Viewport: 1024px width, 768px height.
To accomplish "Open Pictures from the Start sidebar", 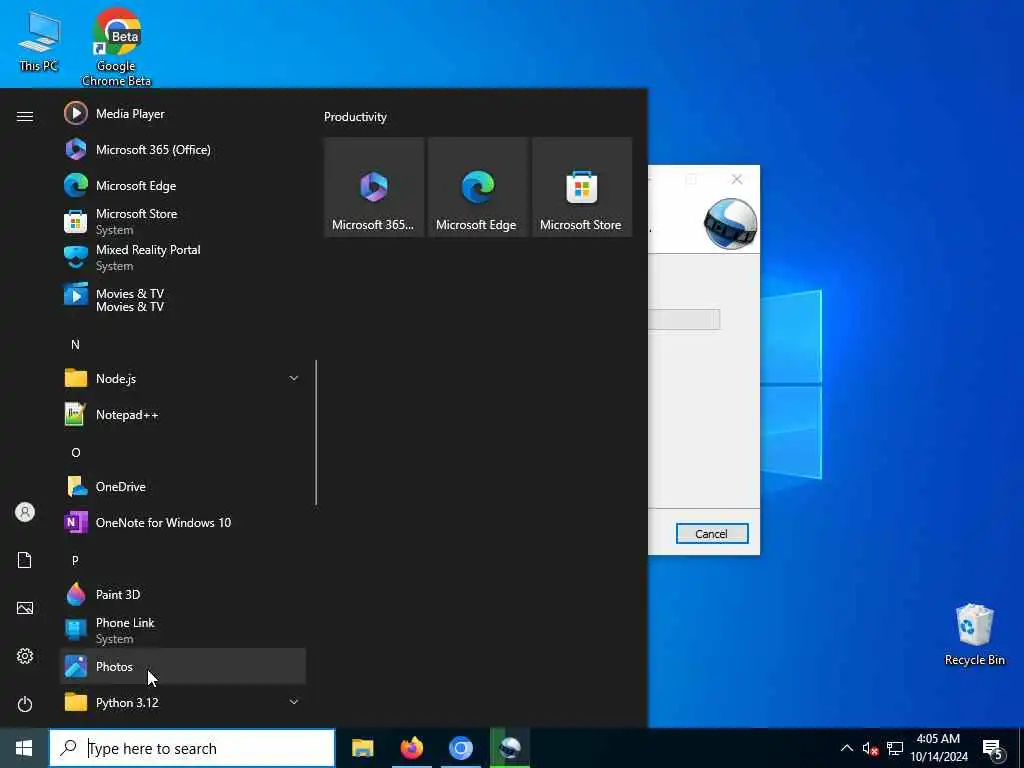I will point(25,608).
